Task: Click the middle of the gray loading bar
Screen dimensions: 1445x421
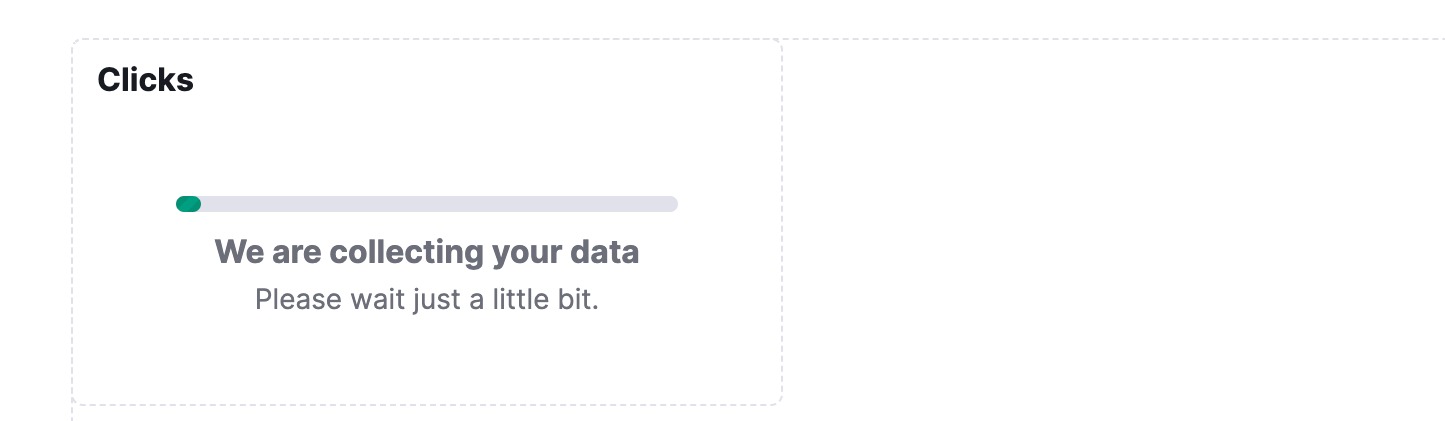Action: 427,204
